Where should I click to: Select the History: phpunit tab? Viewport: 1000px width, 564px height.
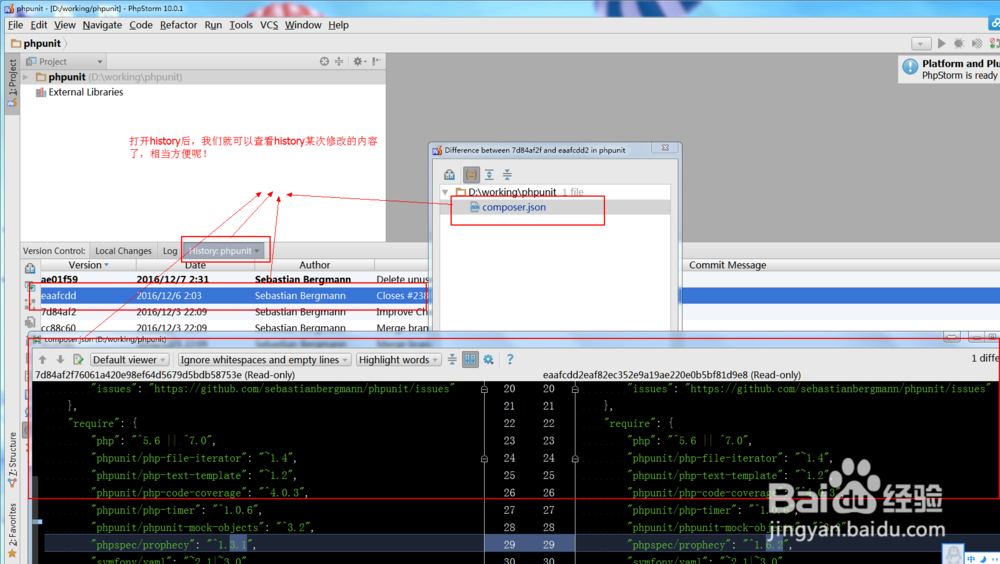pyautogui.click(x=224, y=251)
